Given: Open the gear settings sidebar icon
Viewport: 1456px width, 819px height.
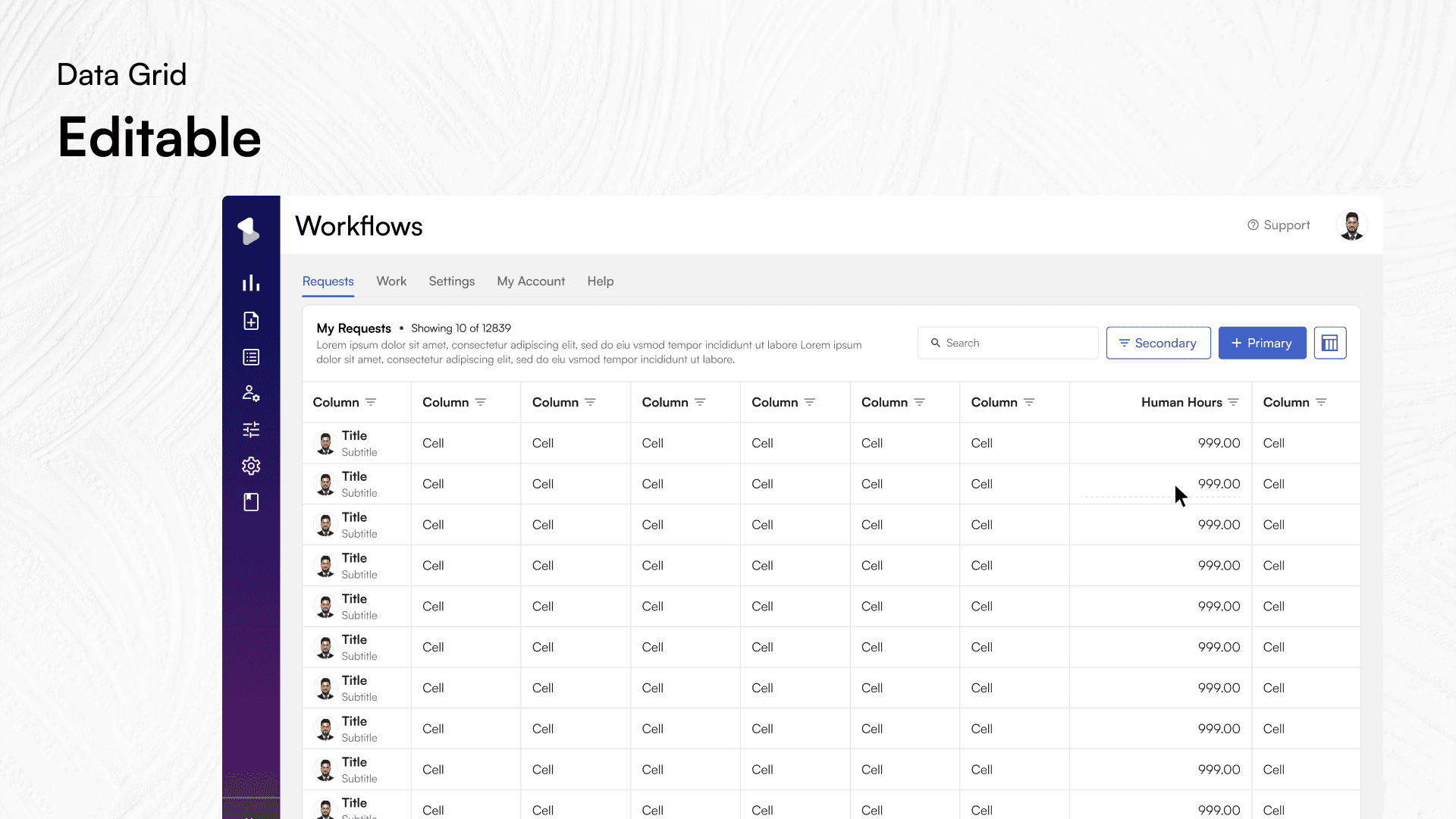Looking at the screenshot, I should coord(251,466).
